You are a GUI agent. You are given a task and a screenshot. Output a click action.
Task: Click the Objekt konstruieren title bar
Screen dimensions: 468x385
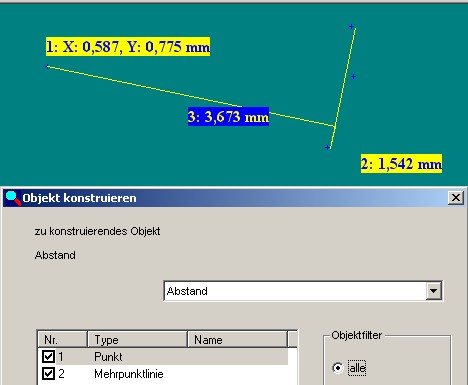pyautogui.click(x=233, y=198)
